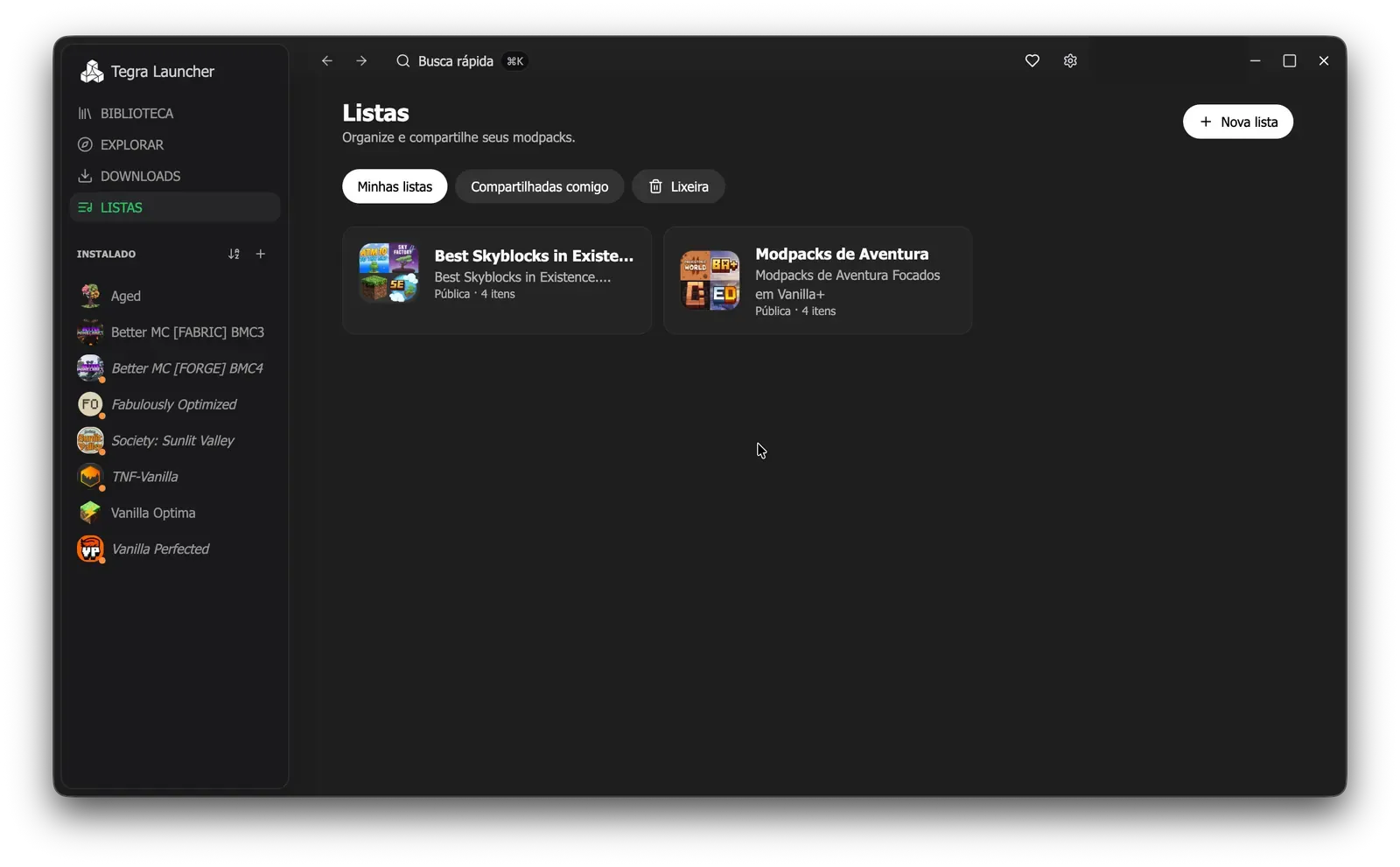Click the Vanilla Optima cube icon

click(x=90, y=513)
